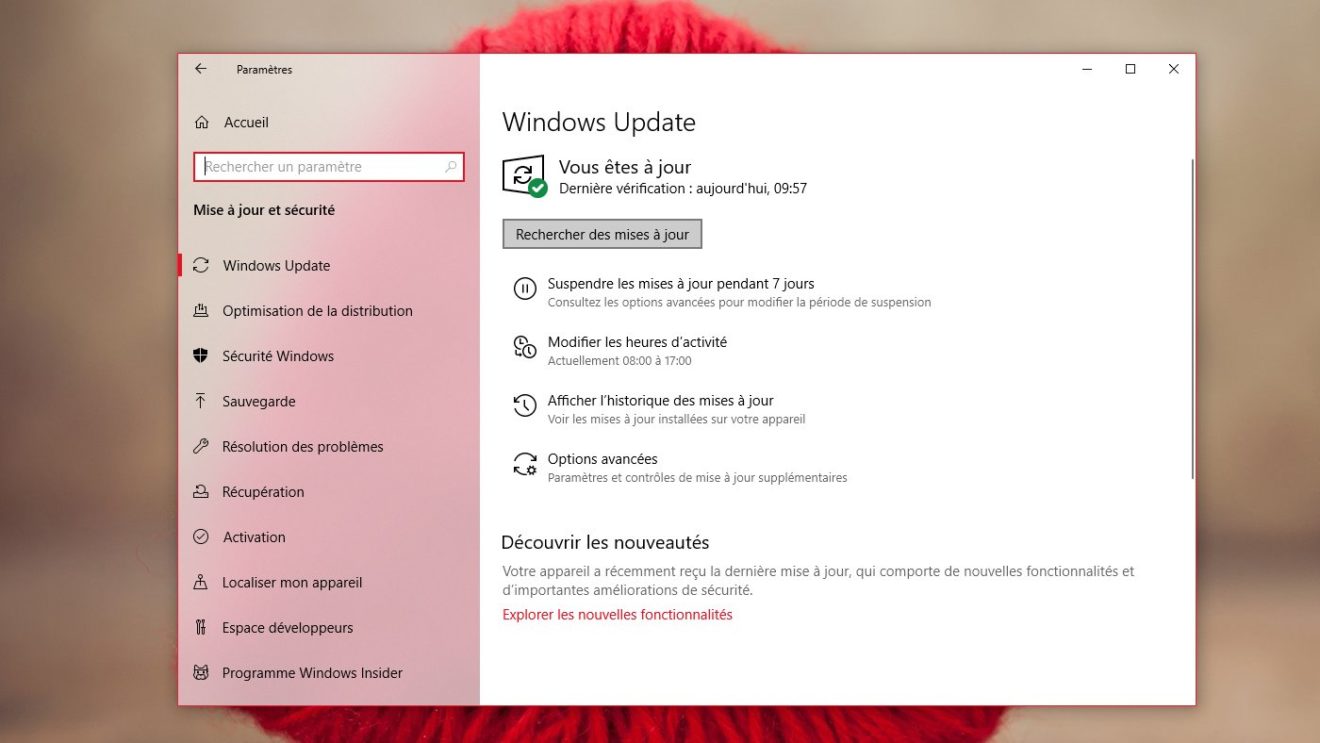Screen dimensions: 1320x743
Task: Click the Résolution des problèmes wrench icon
Action: point(201,446)
